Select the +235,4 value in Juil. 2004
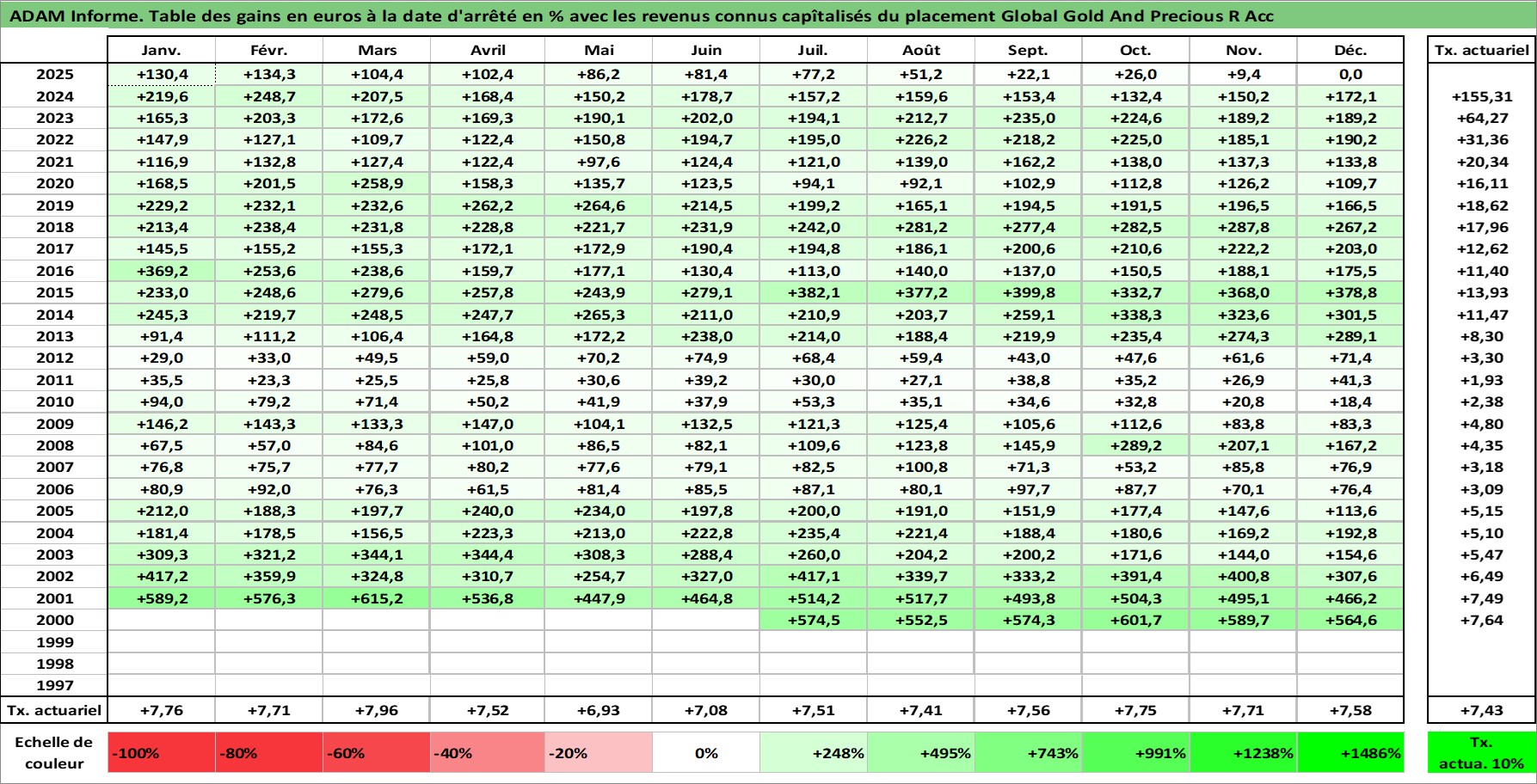The width and height of the screenshot is (1537, 784). (x=814, y=533)
